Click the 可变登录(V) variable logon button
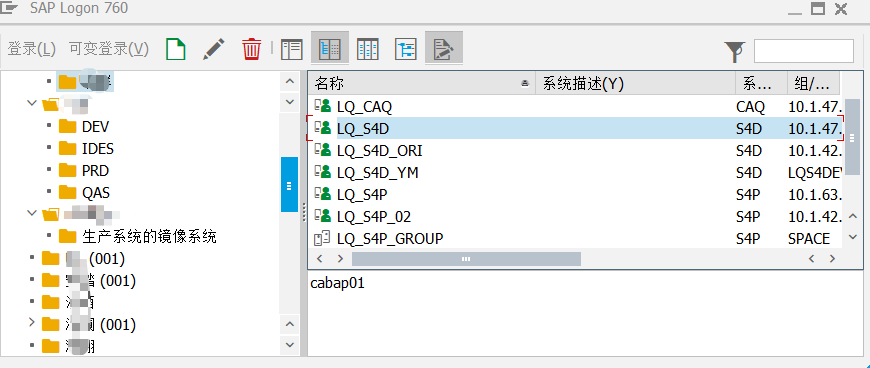This screenshot has width=870, height=368. point(109,49)
